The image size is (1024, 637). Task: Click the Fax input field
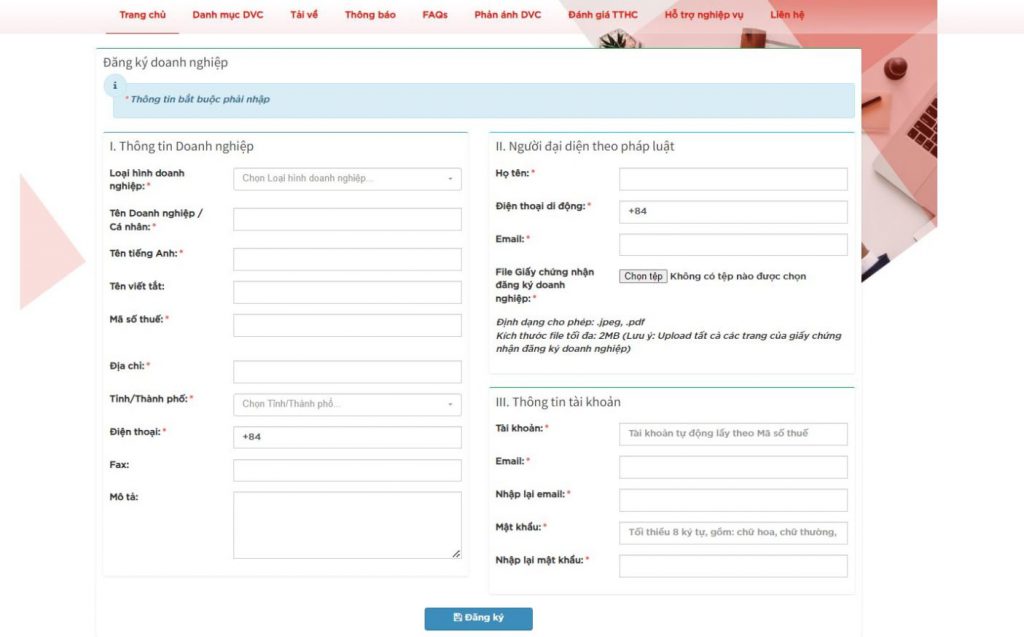[x=347, y=470]
